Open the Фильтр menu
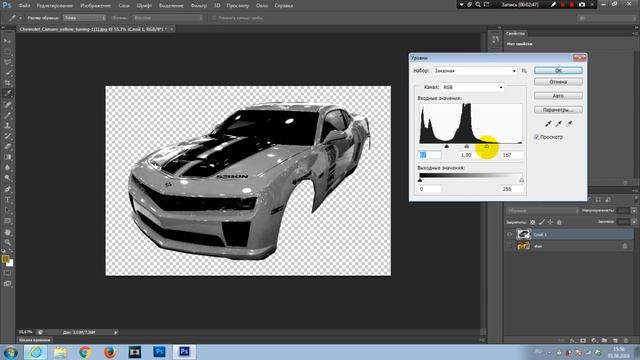The height and width of the screenshot is (360, 640). 199,6
